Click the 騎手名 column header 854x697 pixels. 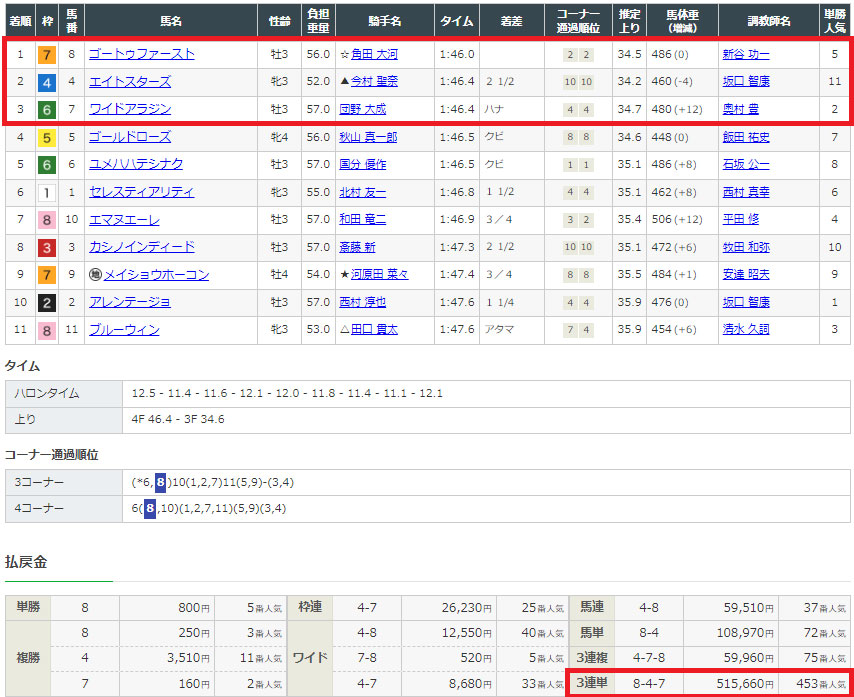(x=384, y=20)
